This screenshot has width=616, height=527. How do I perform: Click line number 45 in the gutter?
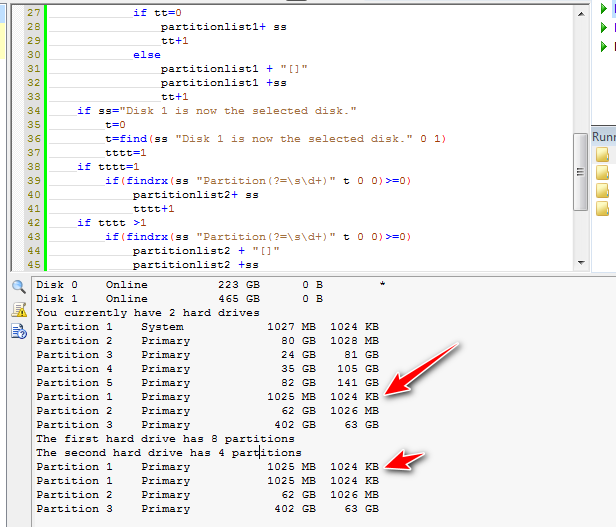click(34, 265)
